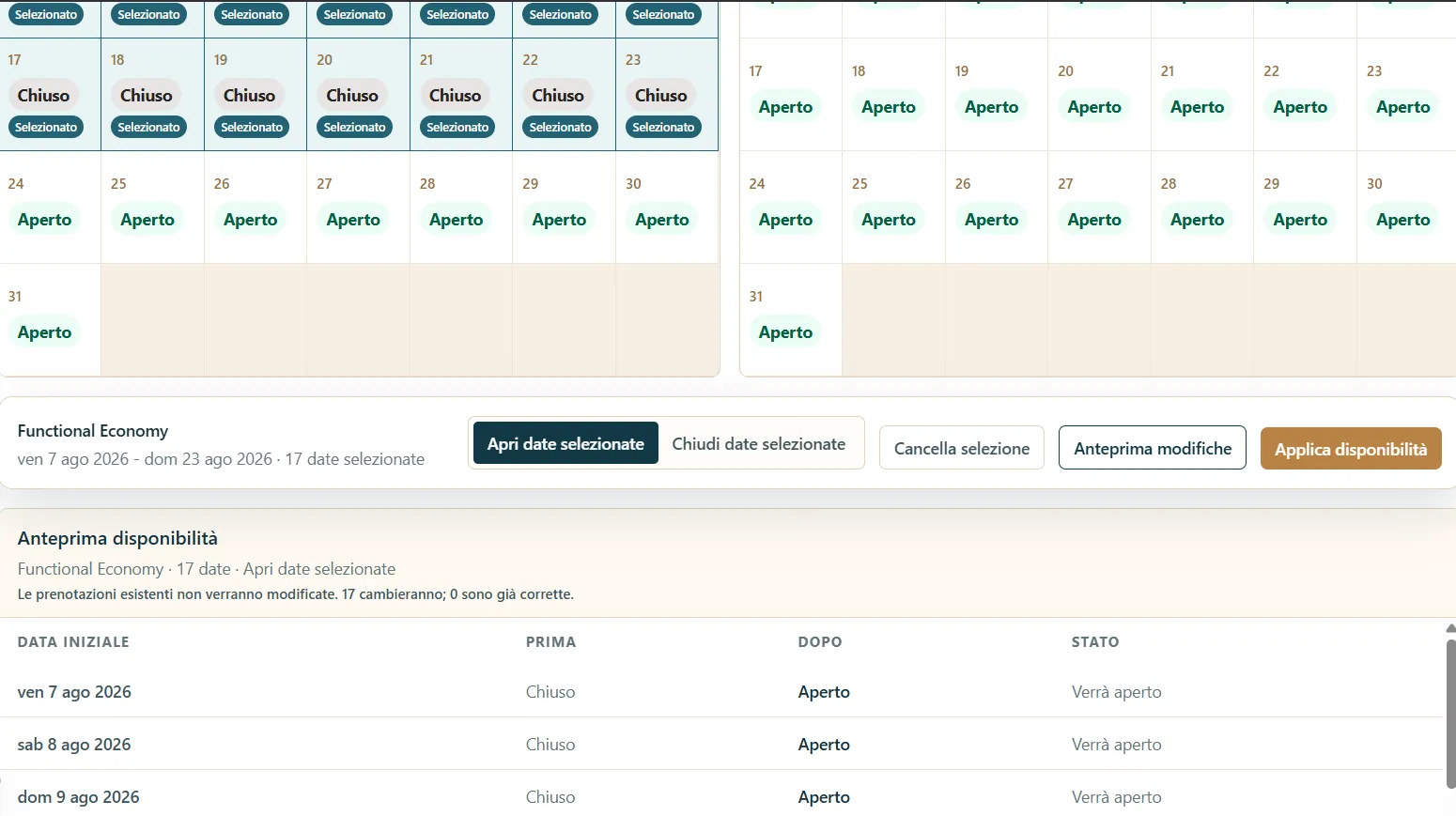The image size is (1456, 816).
Task: Deselect day 20 marked Chiuso
Action: [358, 95]
